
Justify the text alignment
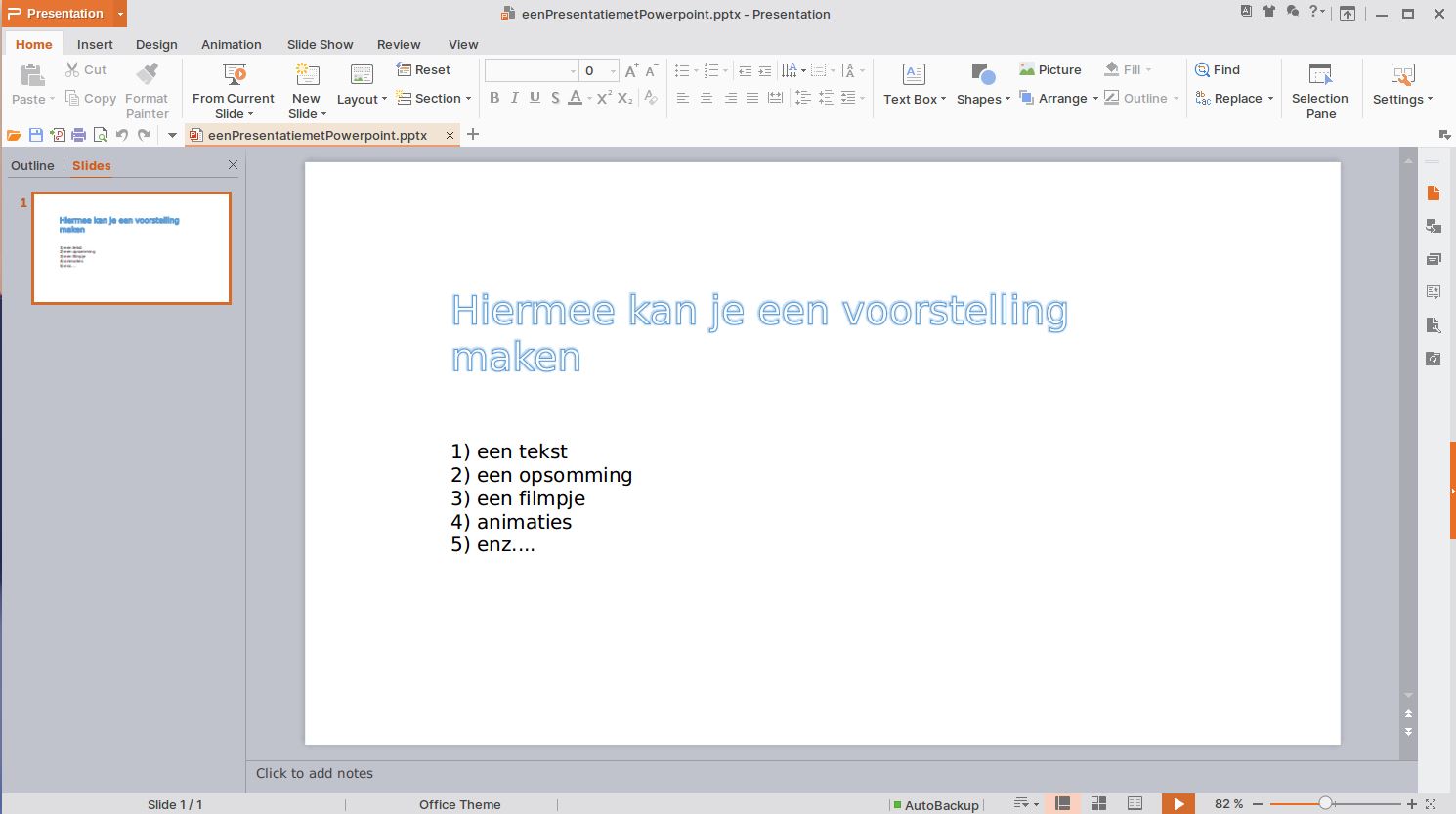point(752,98)
